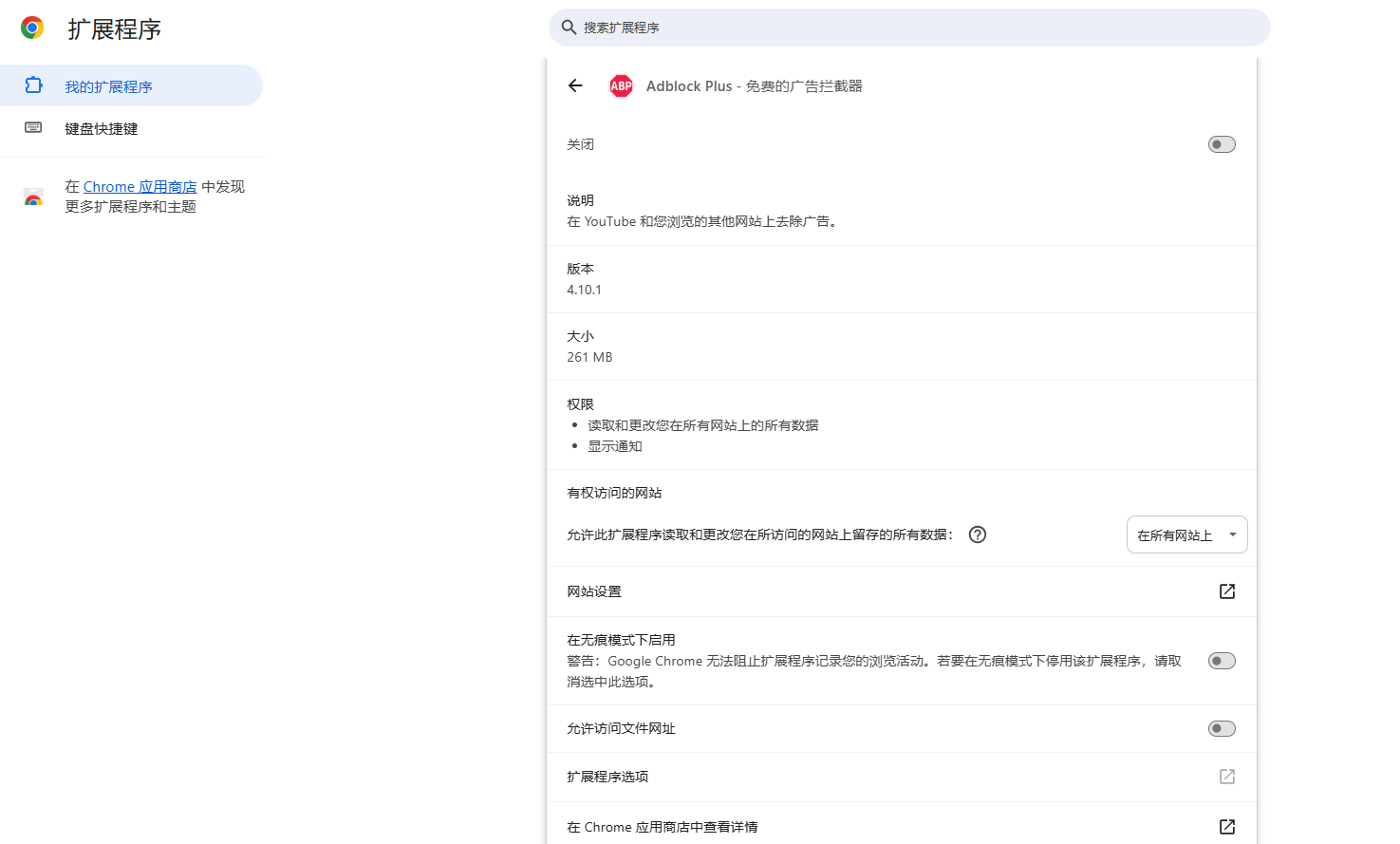Click the 在无痕模式下启用 label text
Screen dimensions: 1400x844
pos(621,640)
